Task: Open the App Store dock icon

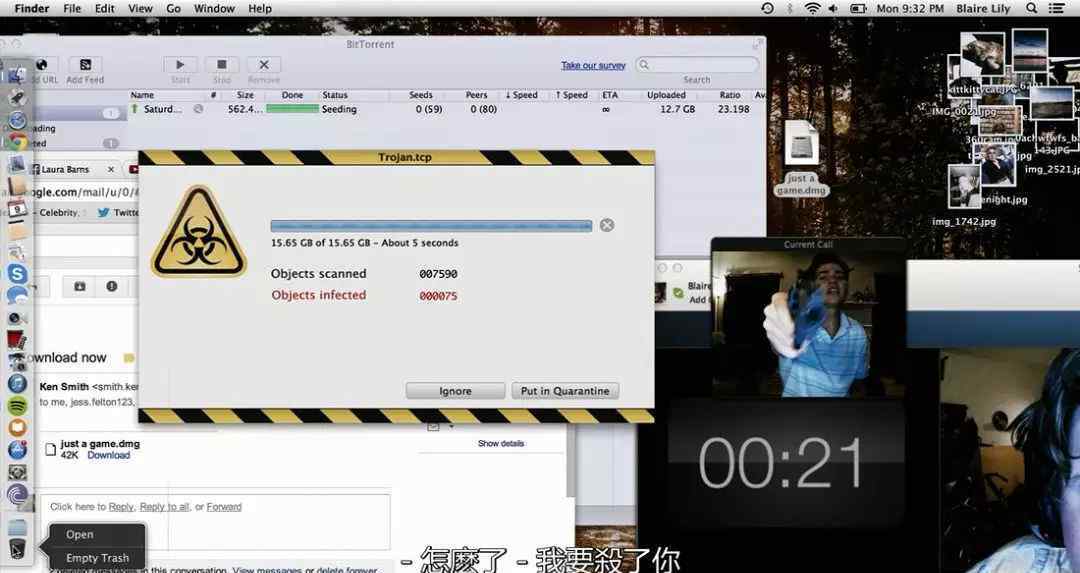Action: pyautogui.click(x=17, y=450)
